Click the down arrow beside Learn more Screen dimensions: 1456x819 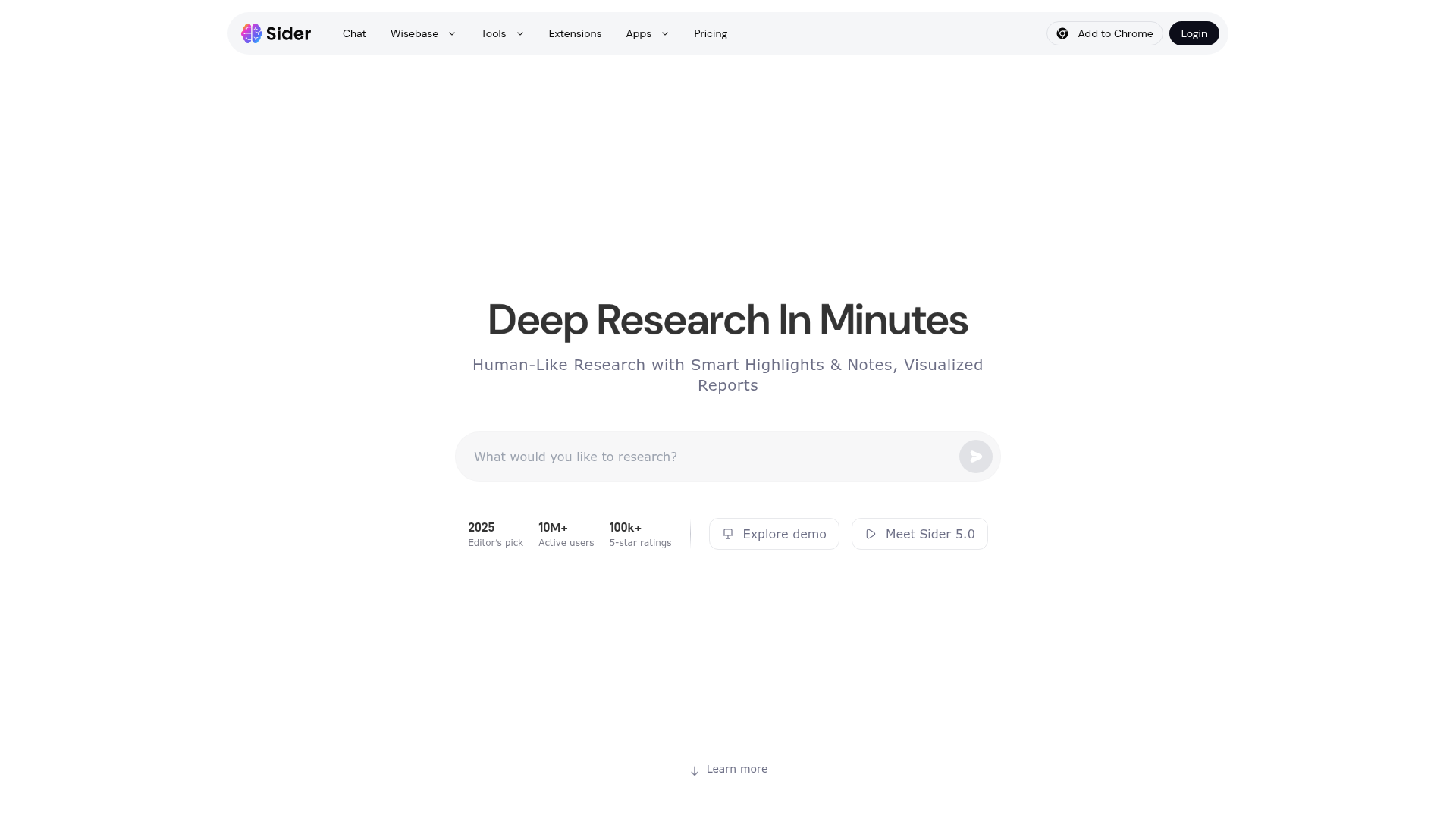coord(694,770)
